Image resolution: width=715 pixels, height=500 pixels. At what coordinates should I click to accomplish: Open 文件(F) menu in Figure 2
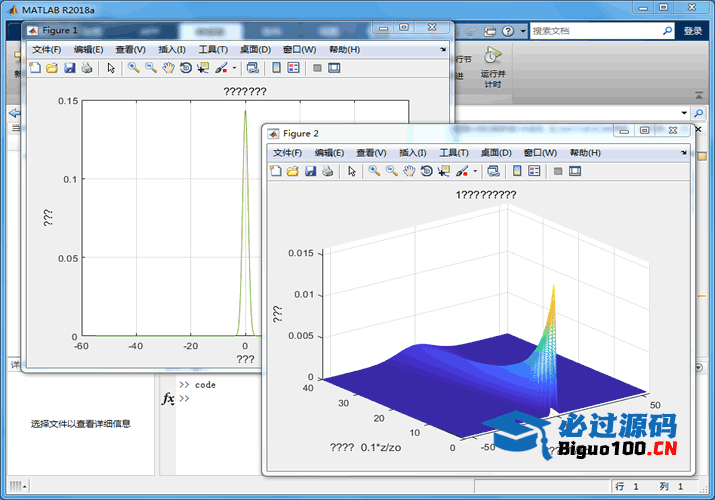[287, 153]
